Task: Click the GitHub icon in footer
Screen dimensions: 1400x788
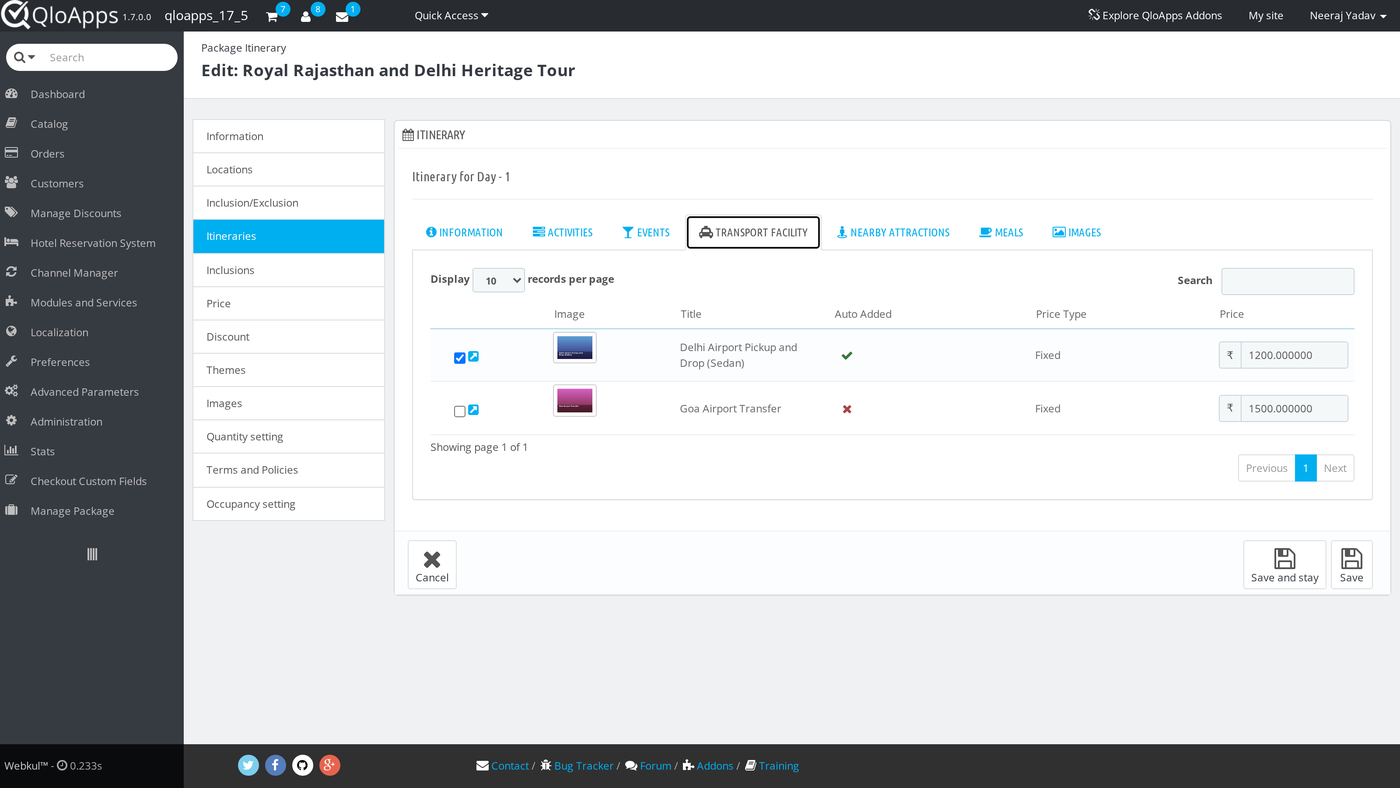Action: (303, 765)
